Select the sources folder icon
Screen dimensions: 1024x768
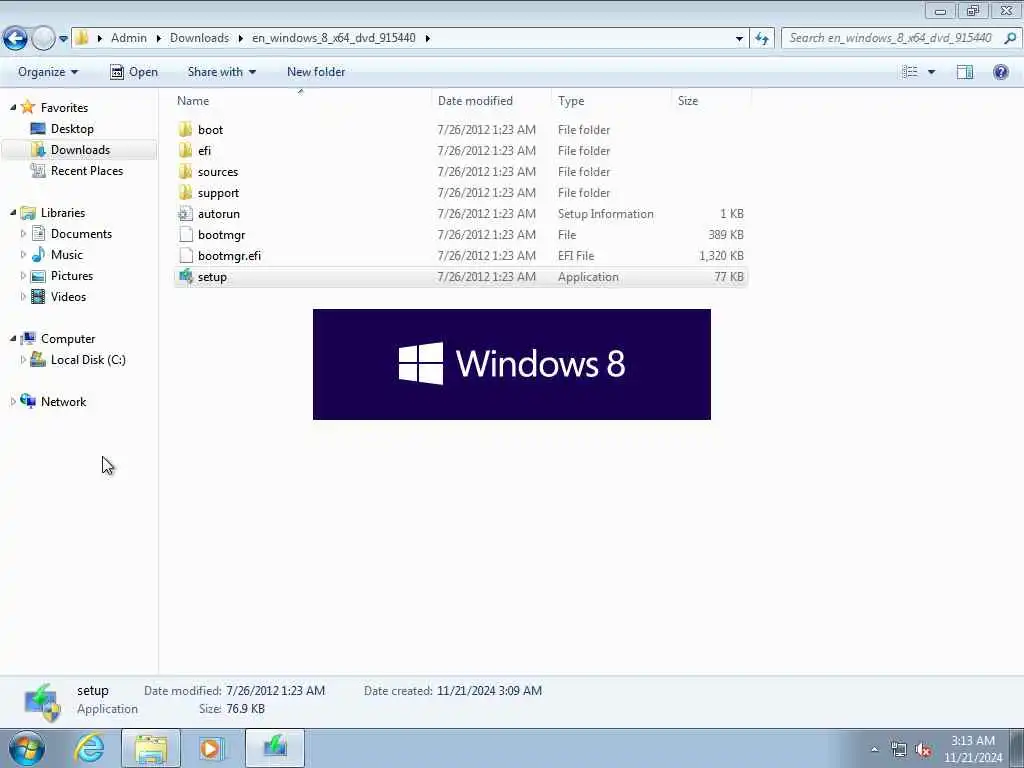pyautogui.click(x=185, y=172)
